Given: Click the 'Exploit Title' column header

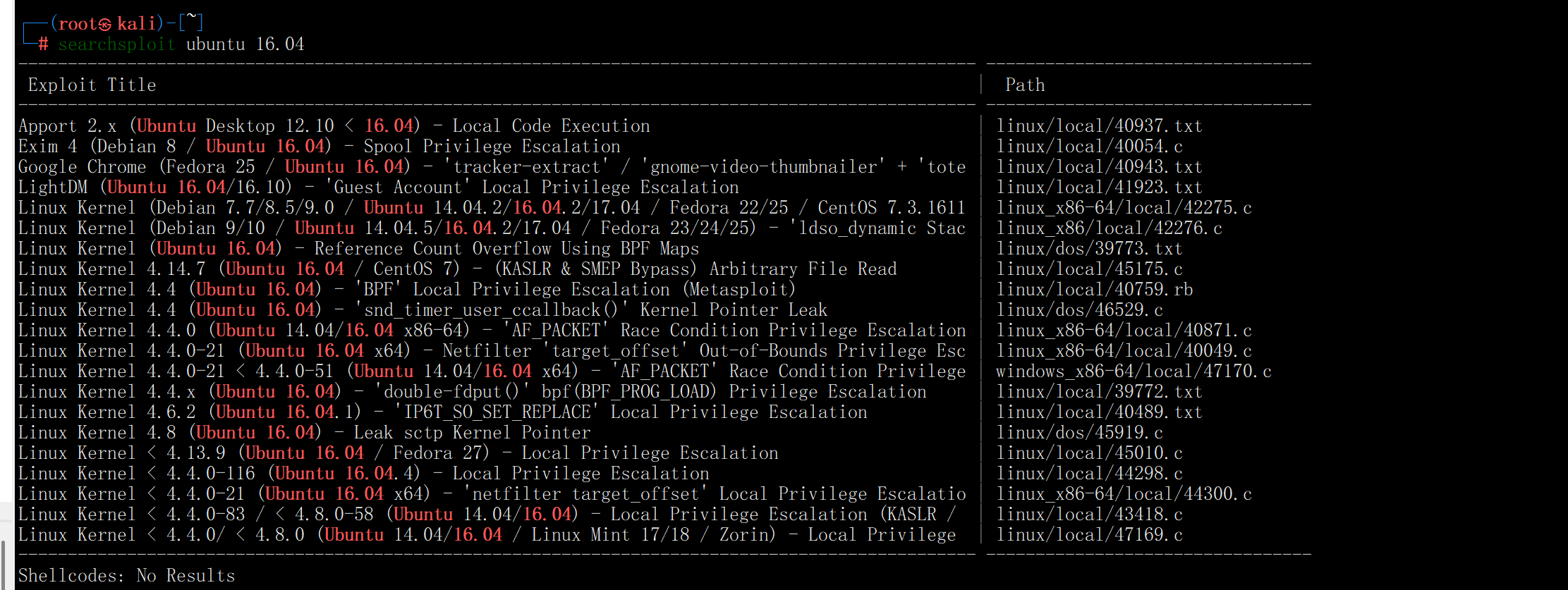Looking at the screenshot, I should [92, 85].
